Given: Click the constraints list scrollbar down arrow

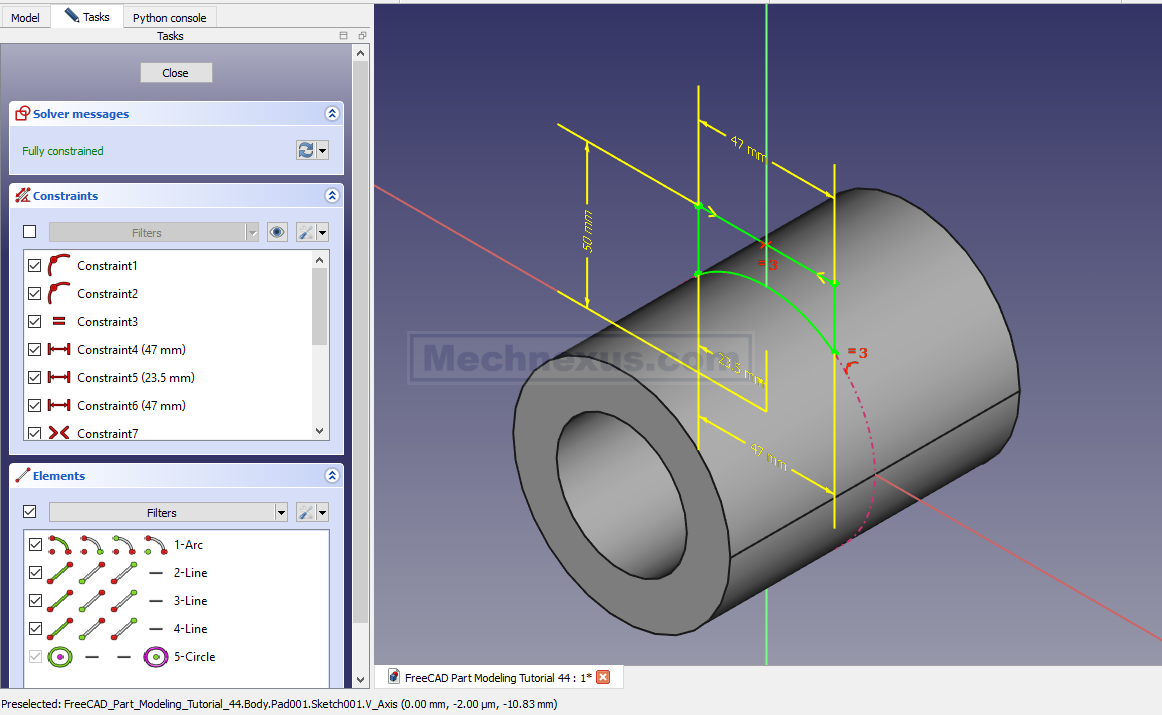Looking at the screenshot, I should pyautogui.click(x=320, y=431).
